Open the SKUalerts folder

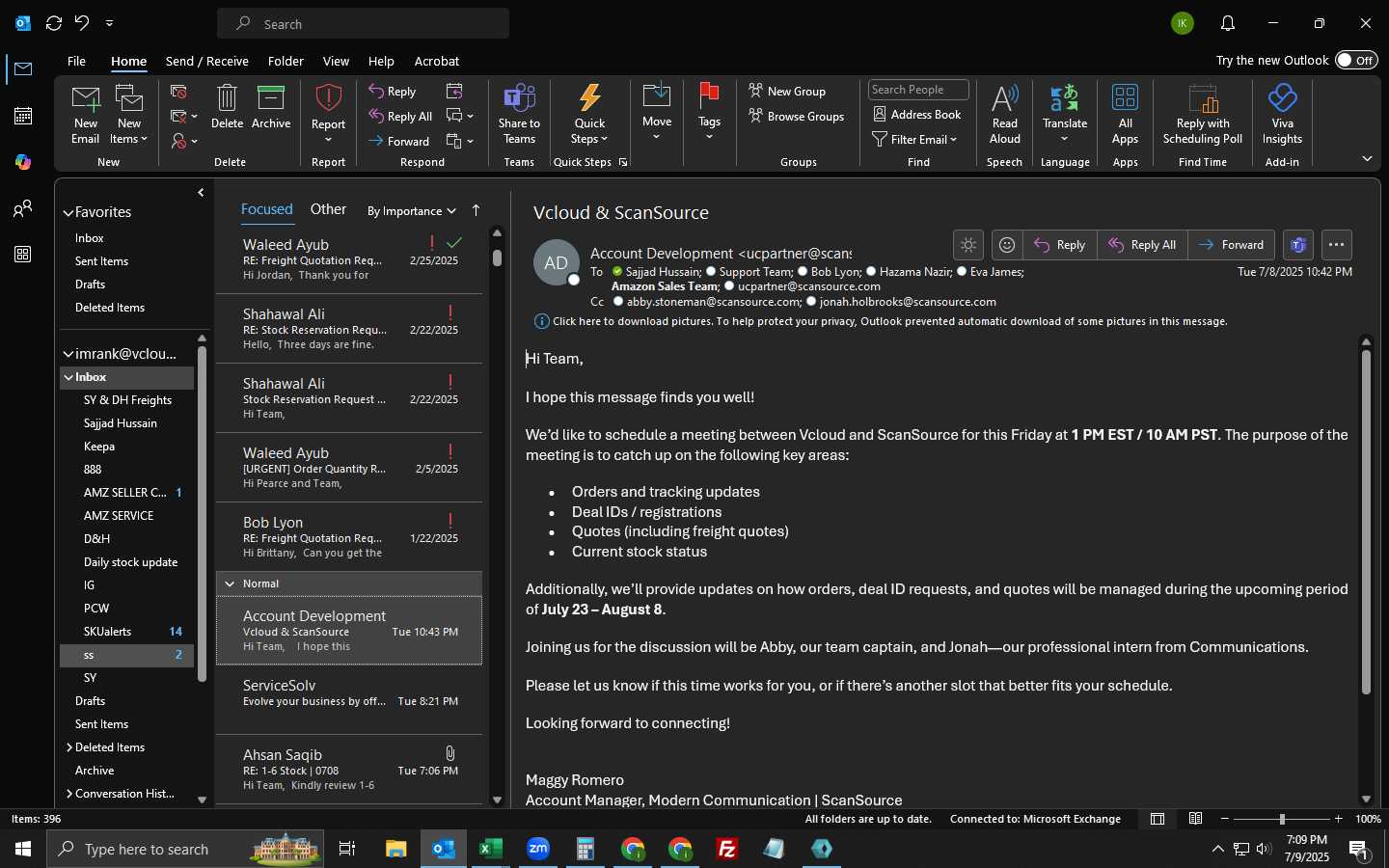(127, 632)
